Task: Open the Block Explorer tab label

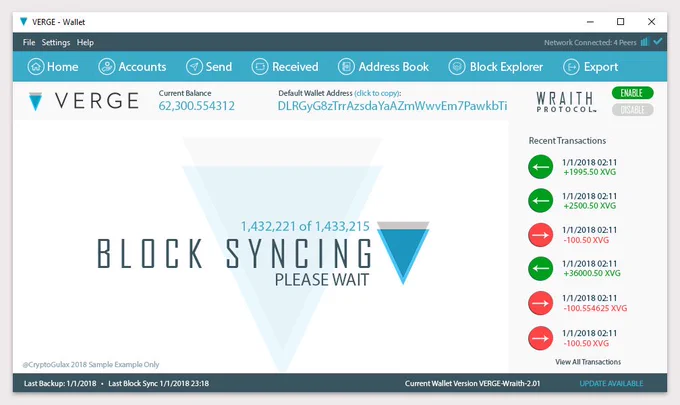Action: pos(506,67)
